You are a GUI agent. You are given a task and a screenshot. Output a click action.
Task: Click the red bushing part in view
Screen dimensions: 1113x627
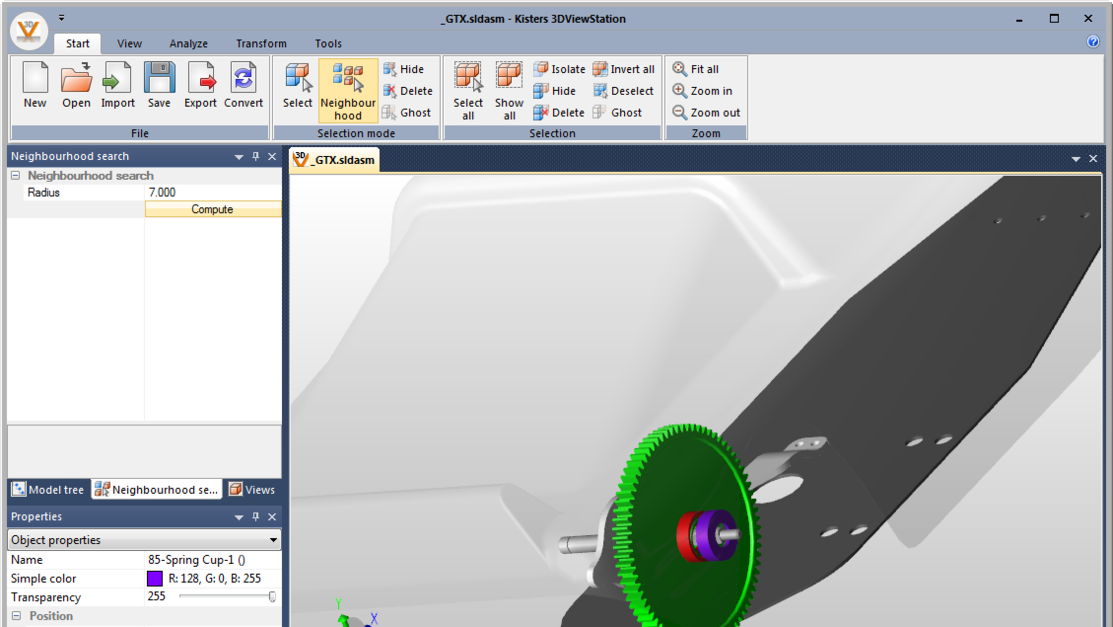point(686,538)
